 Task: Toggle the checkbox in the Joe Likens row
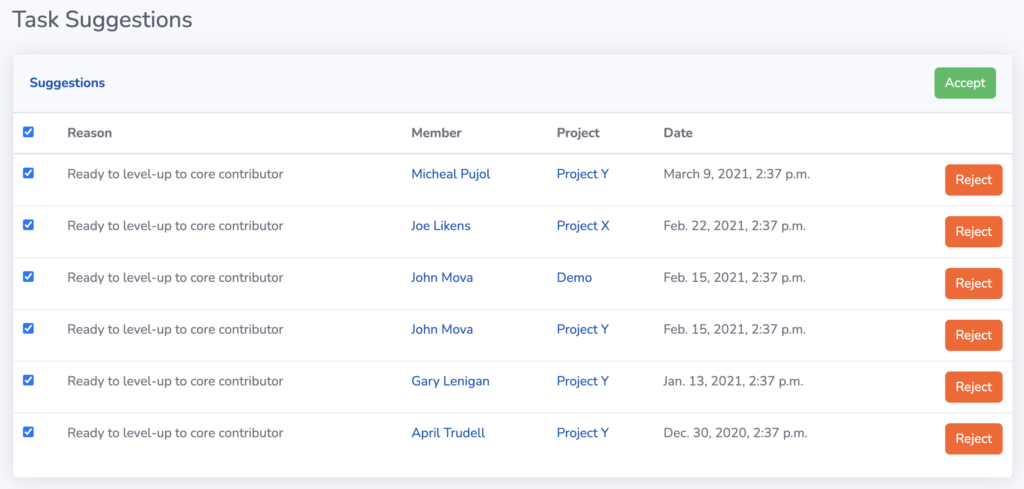[28, 225]
